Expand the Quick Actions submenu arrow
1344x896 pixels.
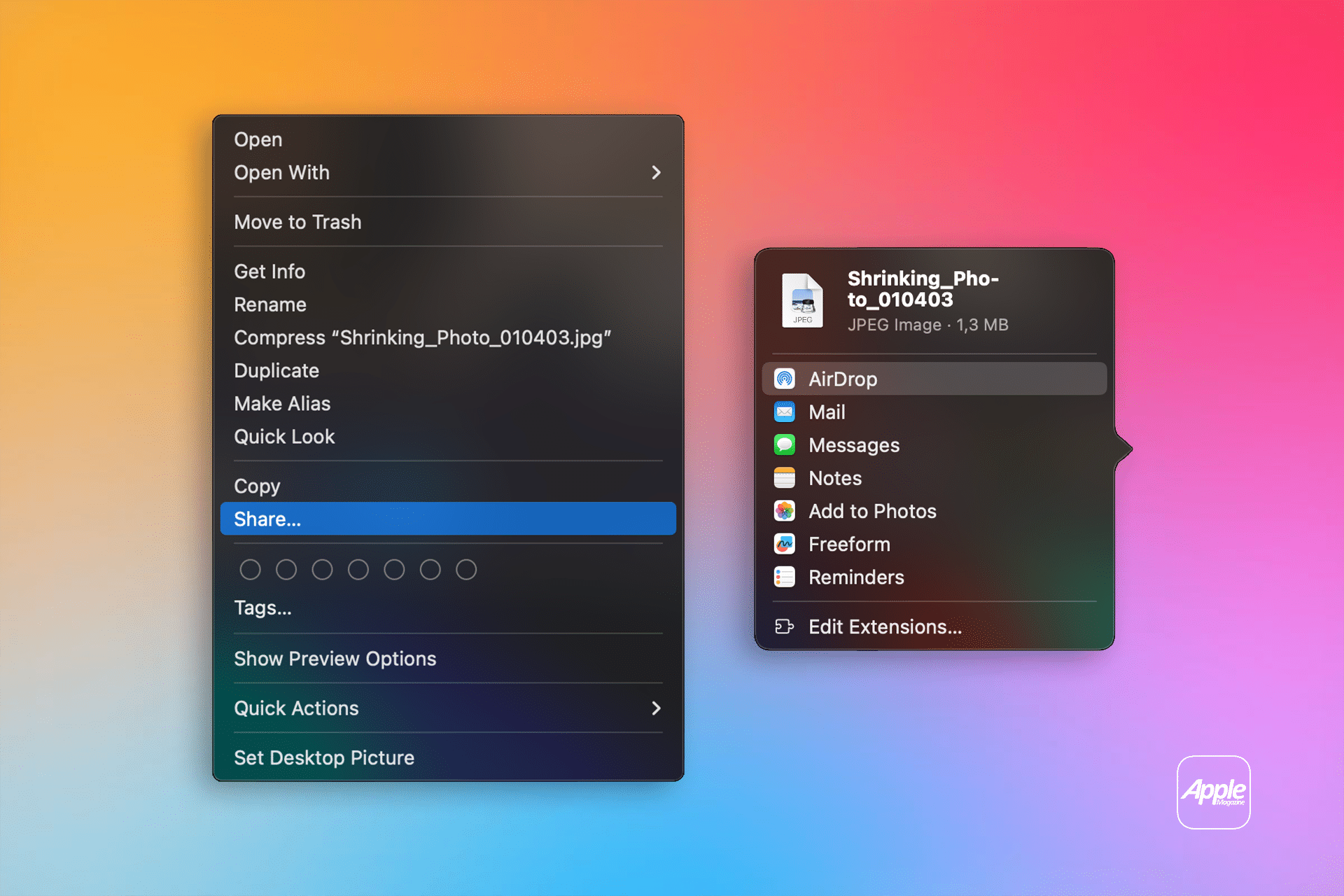[656, 708]
